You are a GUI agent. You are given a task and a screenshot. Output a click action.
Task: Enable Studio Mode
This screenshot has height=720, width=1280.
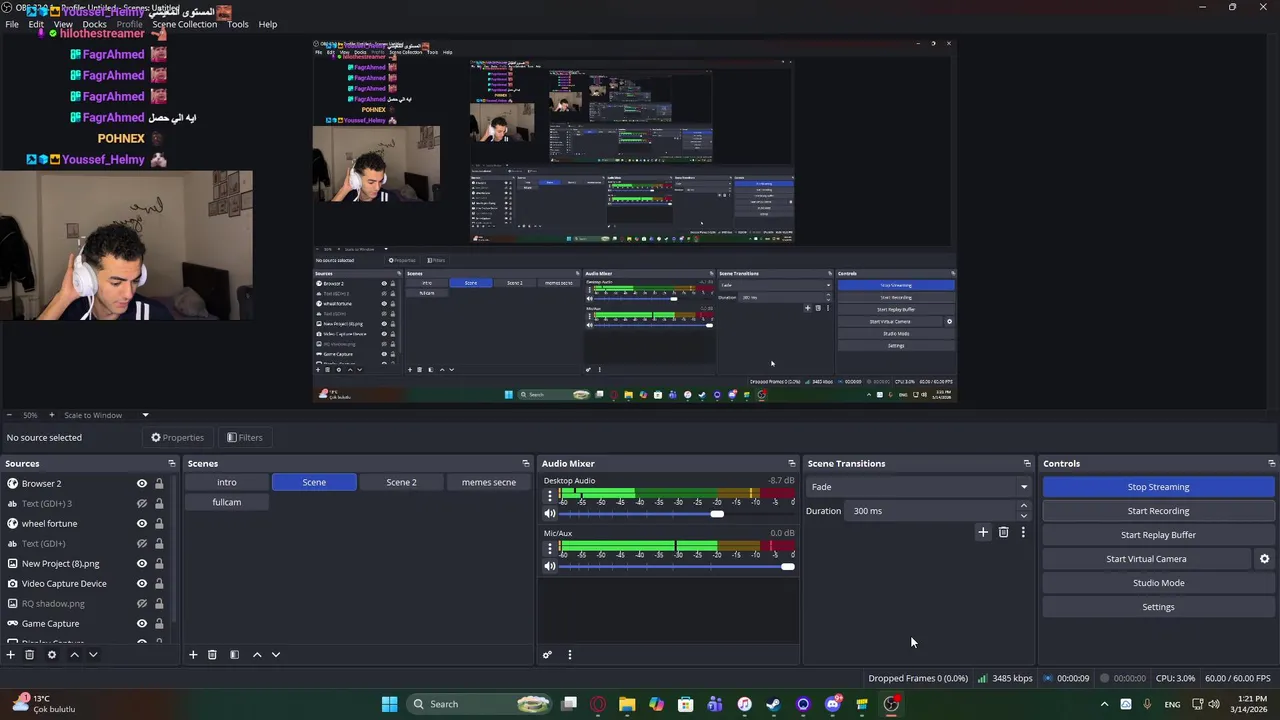coord(1158,583)
